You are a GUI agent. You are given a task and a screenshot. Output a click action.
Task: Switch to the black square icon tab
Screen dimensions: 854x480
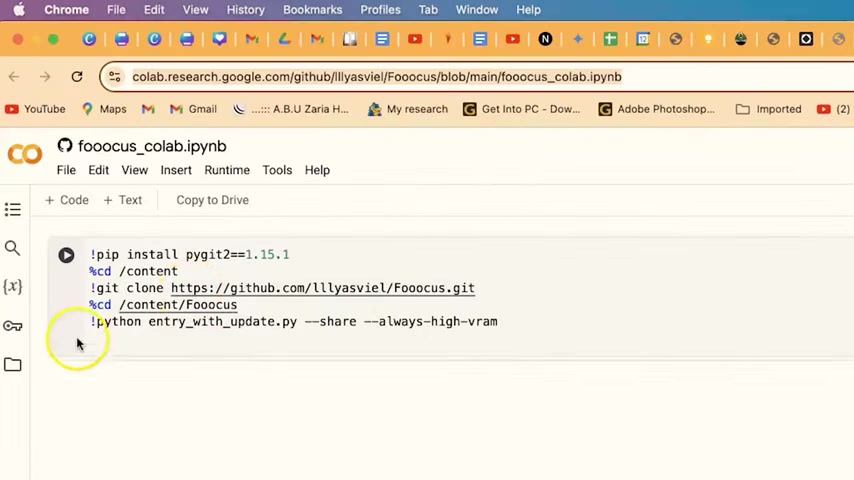tap(806, 39)
